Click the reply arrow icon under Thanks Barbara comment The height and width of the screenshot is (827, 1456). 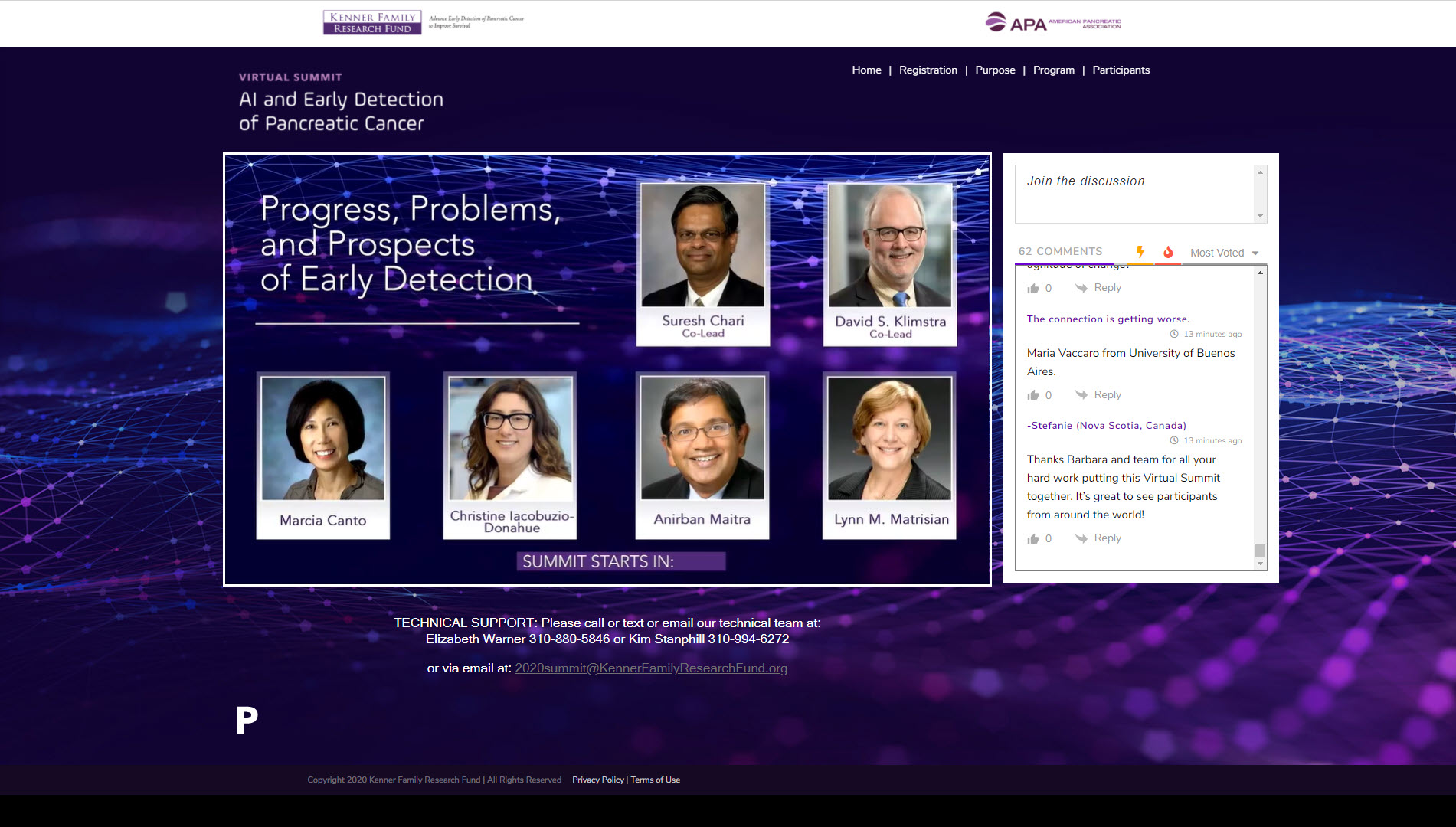coord(1081,538)
